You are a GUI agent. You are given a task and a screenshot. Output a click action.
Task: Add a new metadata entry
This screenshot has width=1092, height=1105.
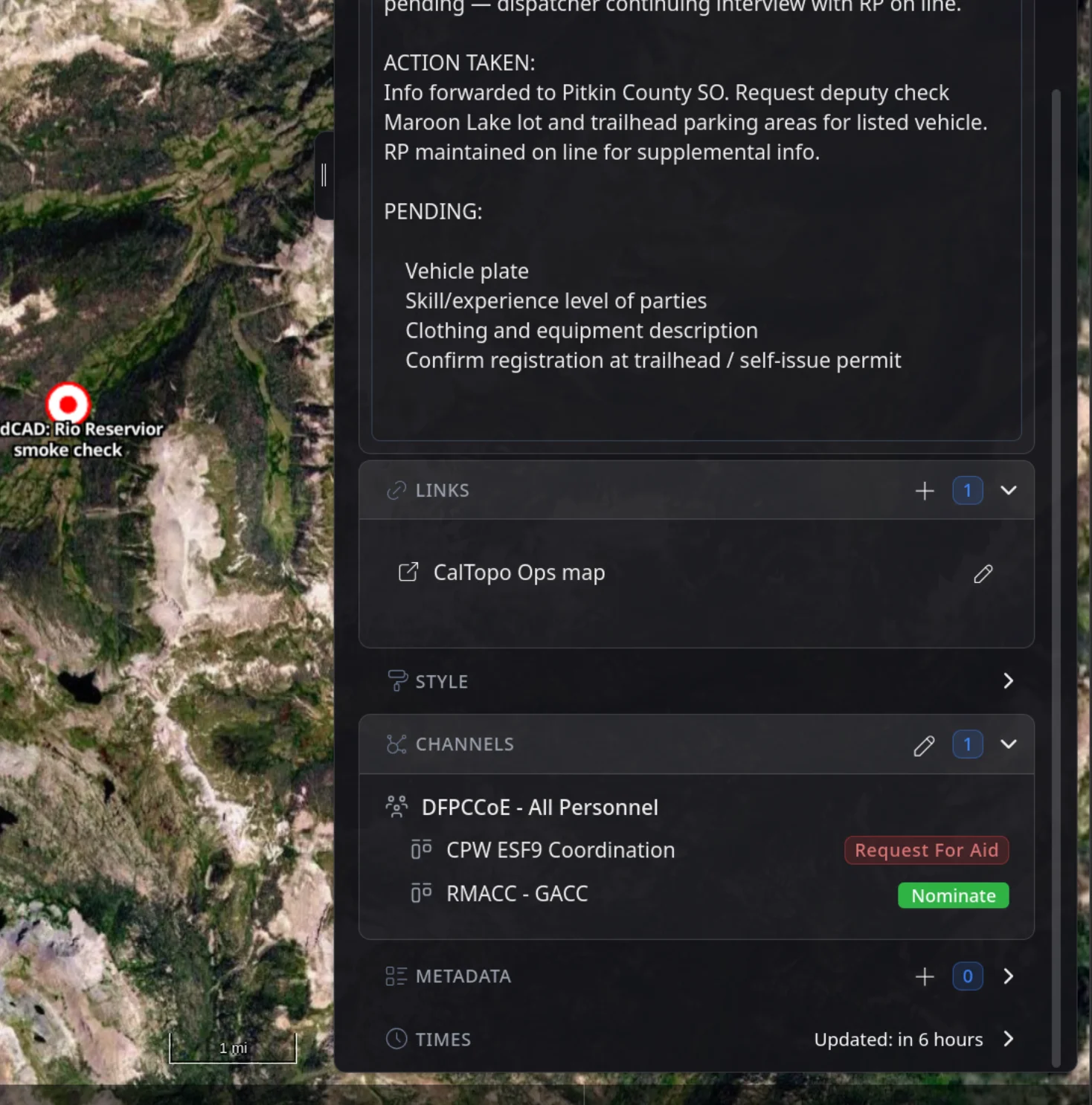coord(925,976)
